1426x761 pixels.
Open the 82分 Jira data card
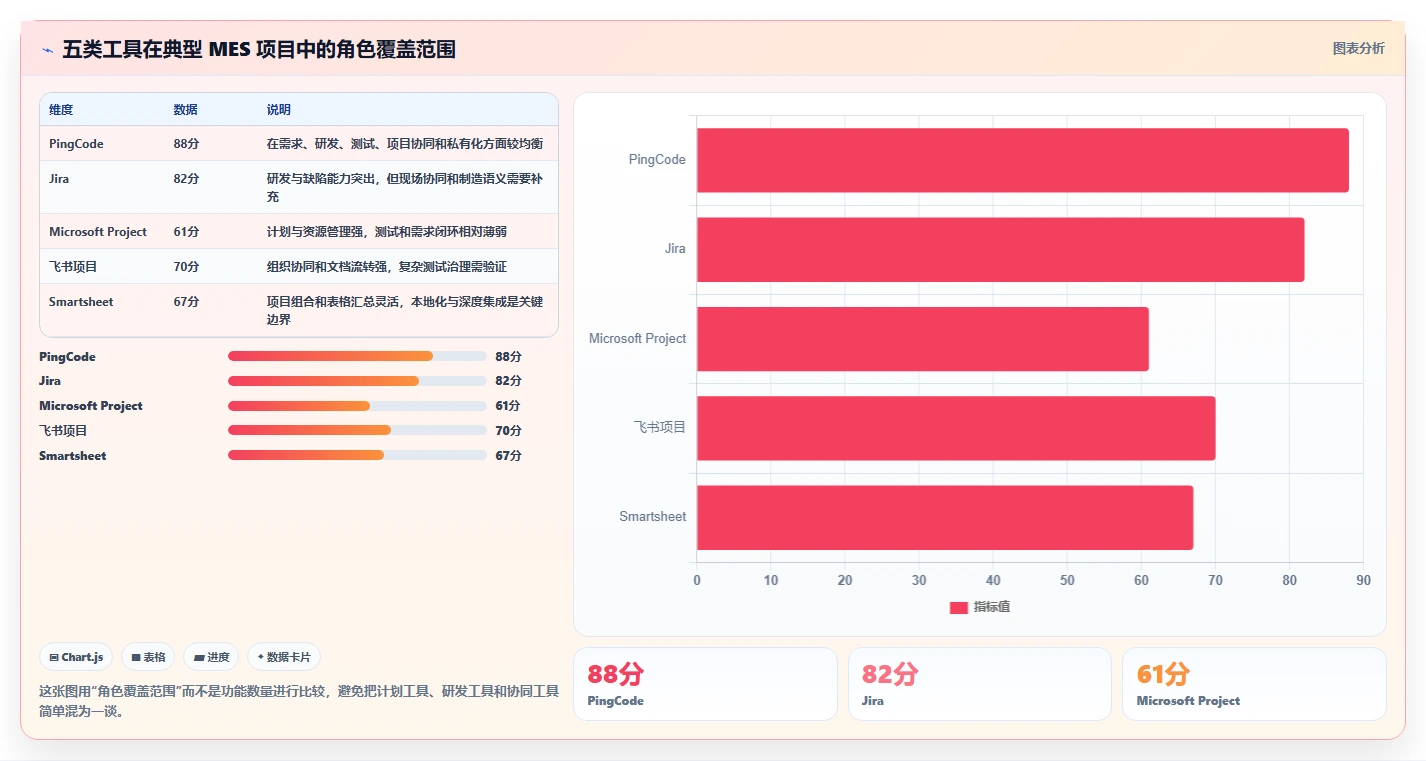pos(979,684)
